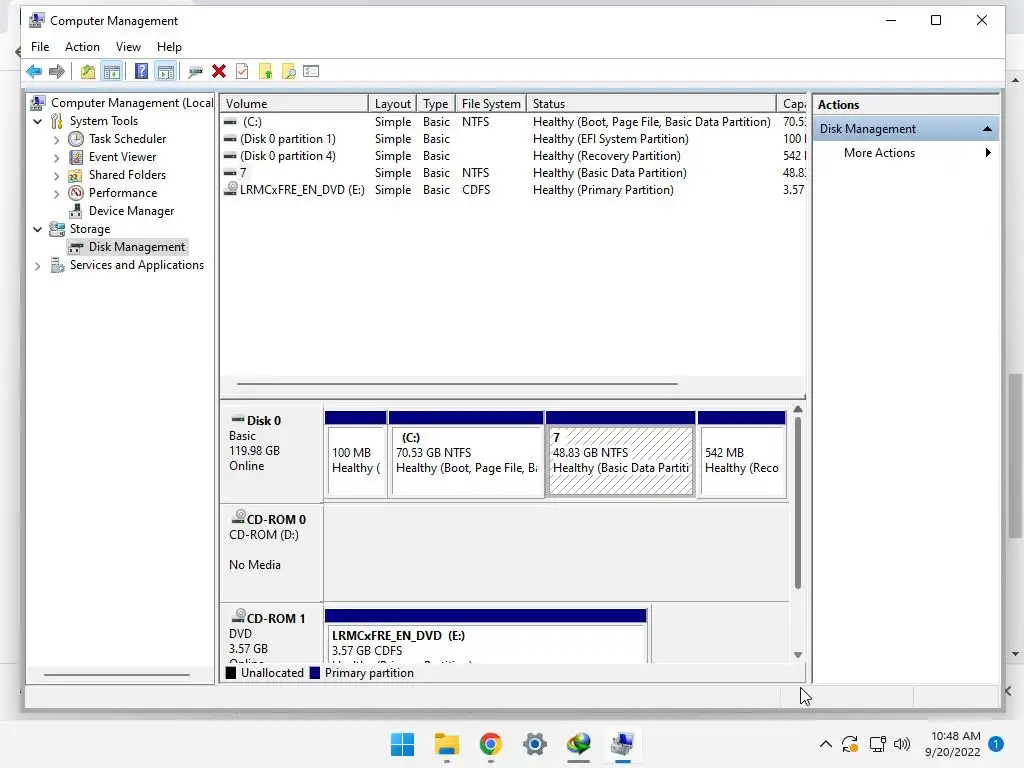Click the CD-ROM 0 (D:) label panel
This screenshot has width=1024, height=768.
pos(271,552)
